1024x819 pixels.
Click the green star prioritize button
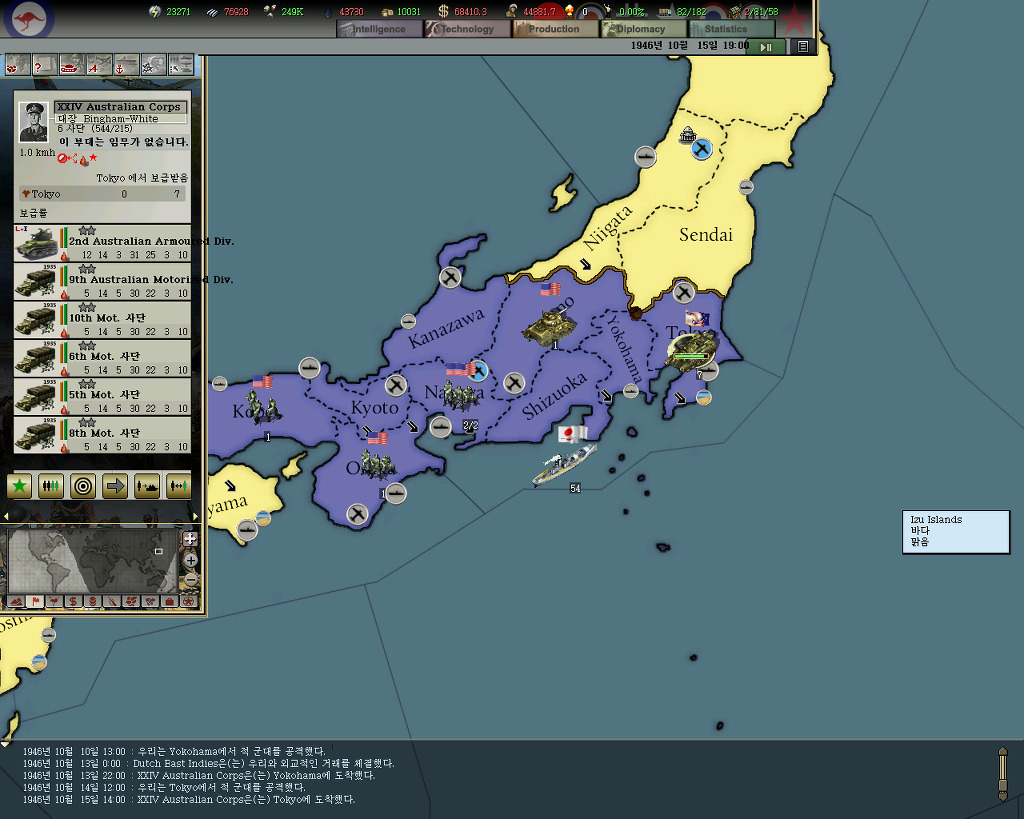click(x=19, y=486)
